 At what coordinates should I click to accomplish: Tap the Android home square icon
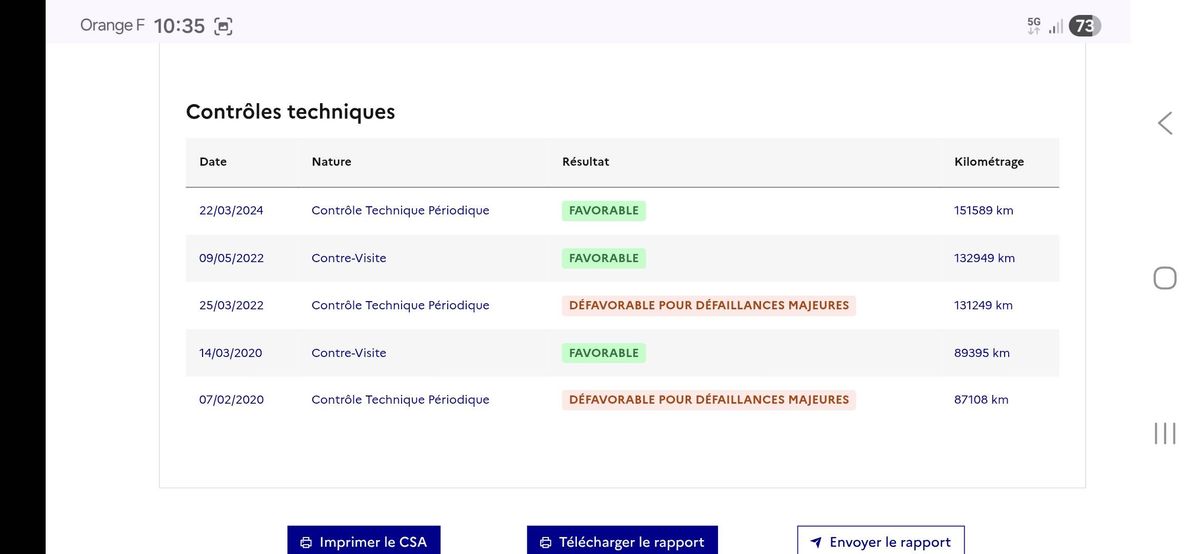(x=1165, y=278)
